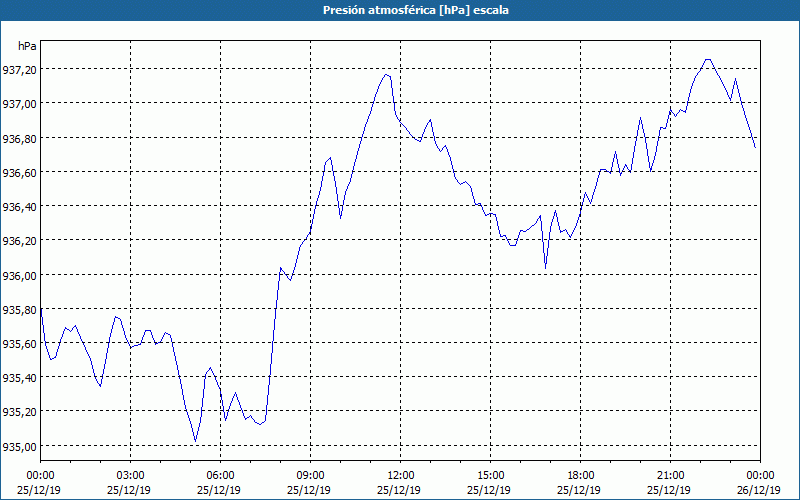Click the 'hPa' unit label

tap(27, 46)
